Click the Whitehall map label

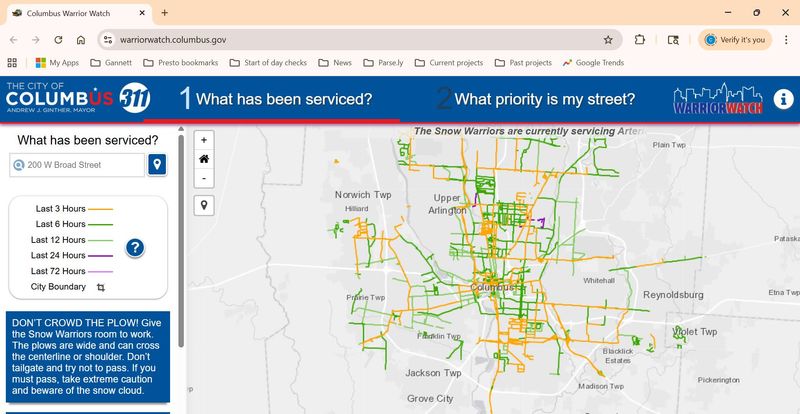599,281
